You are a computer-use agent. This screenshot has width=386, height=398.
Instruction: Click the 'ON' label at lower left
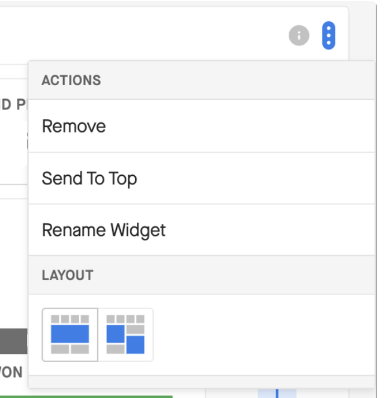coord(11,372)
